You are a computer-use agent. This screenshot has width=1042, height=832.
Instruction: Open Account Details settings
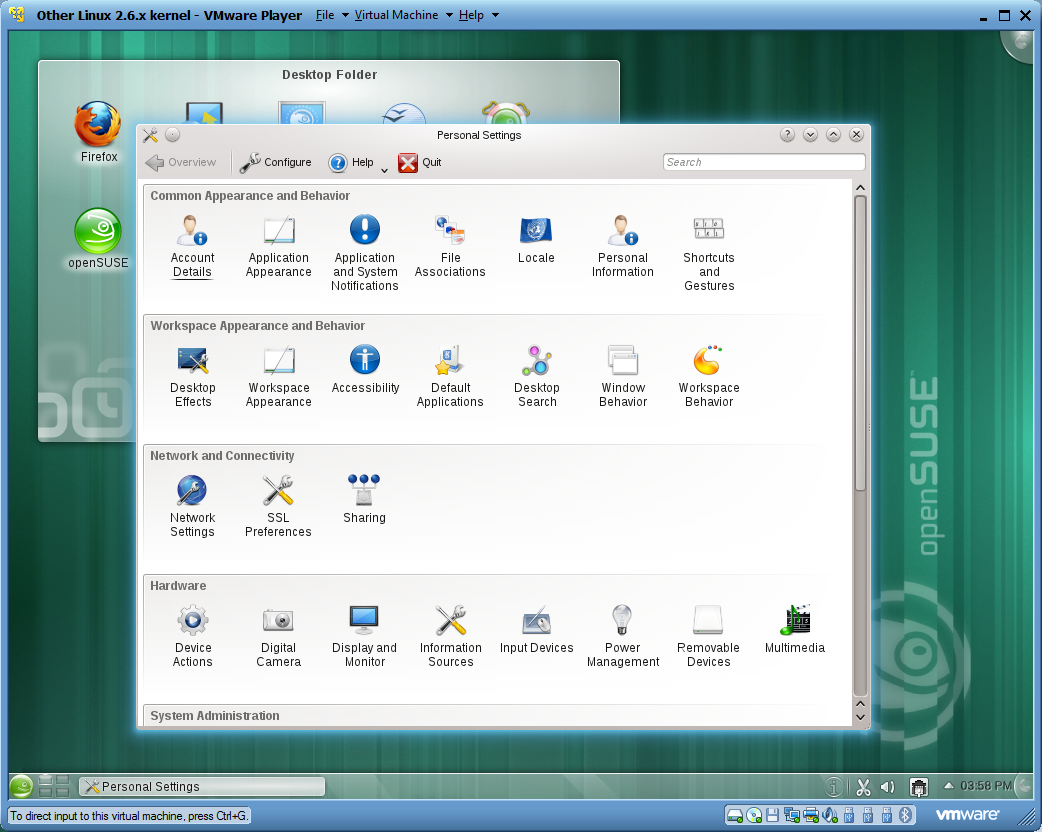click(192, 246)
